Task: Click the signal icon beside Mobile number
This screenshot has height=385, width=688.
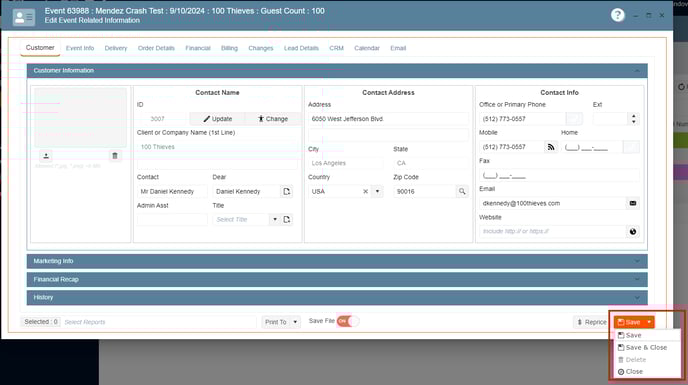Action: 551,147
